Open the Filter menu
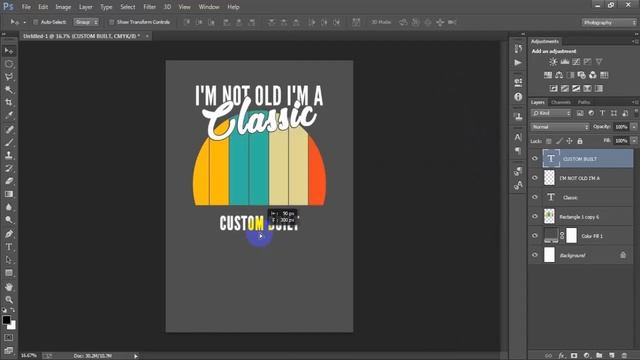This screenshot has height=360, width=640. [149, 7]
